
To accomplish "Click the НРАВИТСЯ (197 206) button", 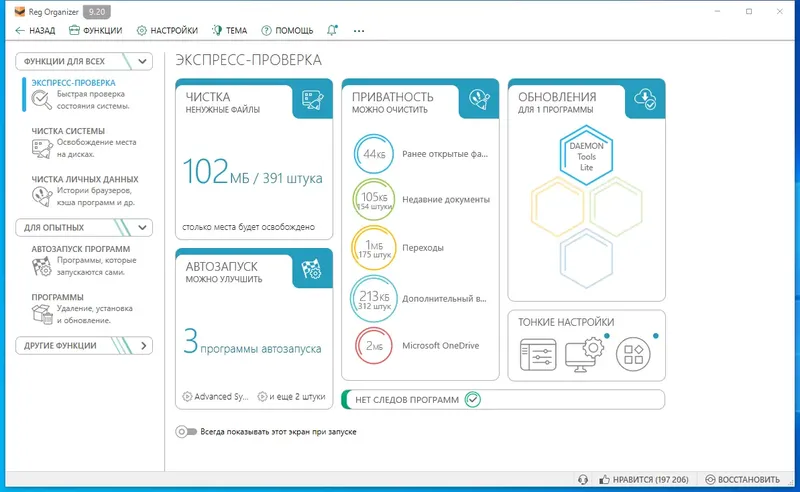I will [644, 480].
